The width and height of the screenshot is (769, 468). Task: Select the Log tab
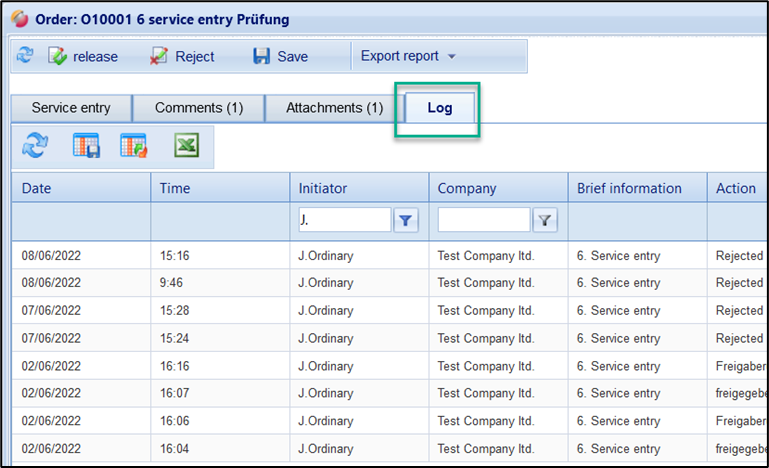coord(440,108)
